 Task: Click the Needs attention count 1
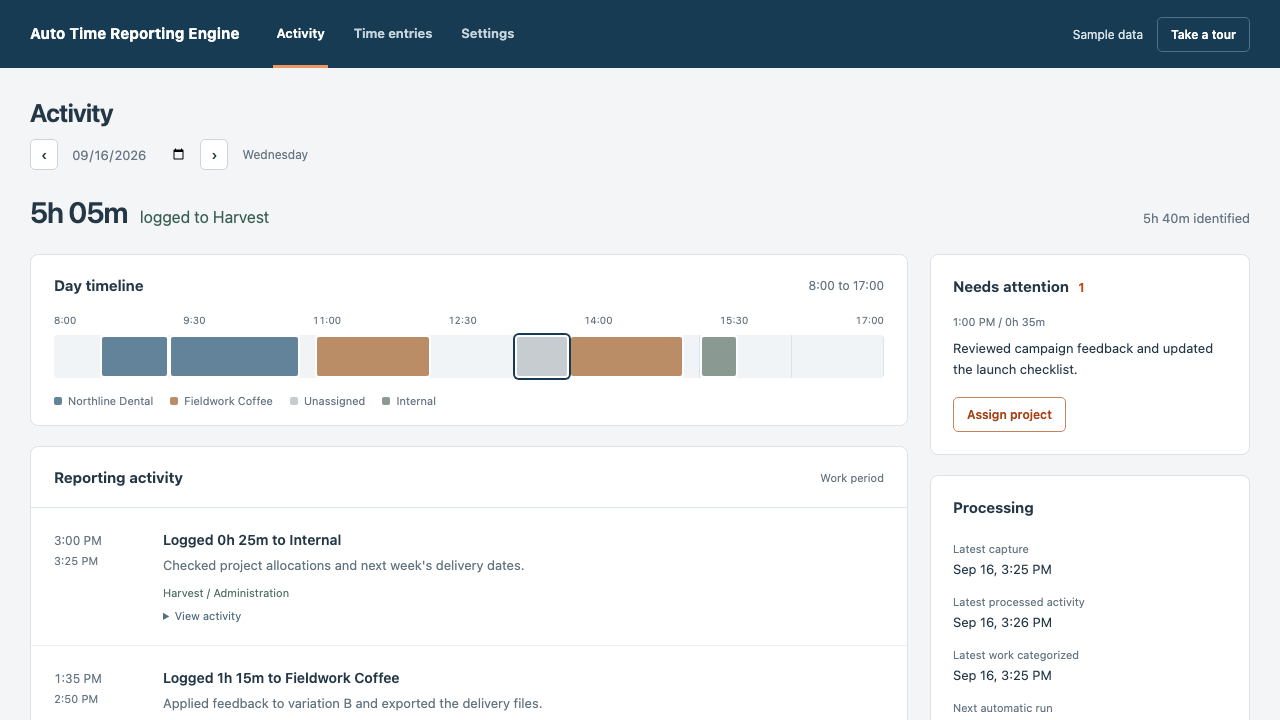click(1081, 288)
